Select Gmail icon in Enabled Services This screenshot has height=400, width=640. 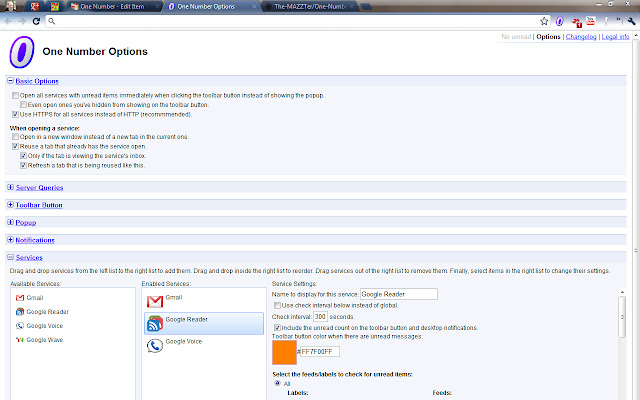tap(155, 302)
